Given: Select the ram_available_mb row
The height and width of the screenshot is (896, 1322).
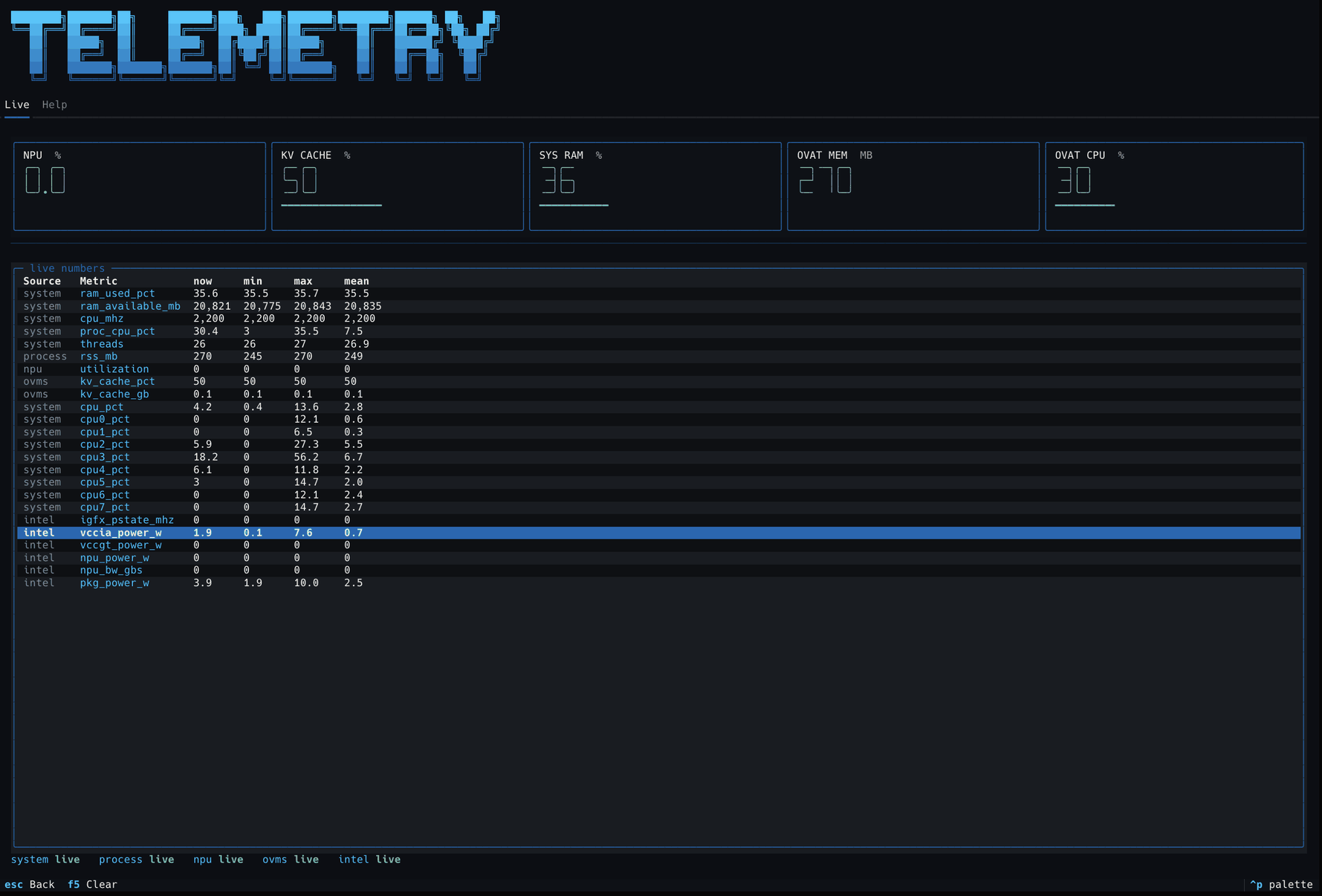Looking at the screenshot, I should point(658,306).
